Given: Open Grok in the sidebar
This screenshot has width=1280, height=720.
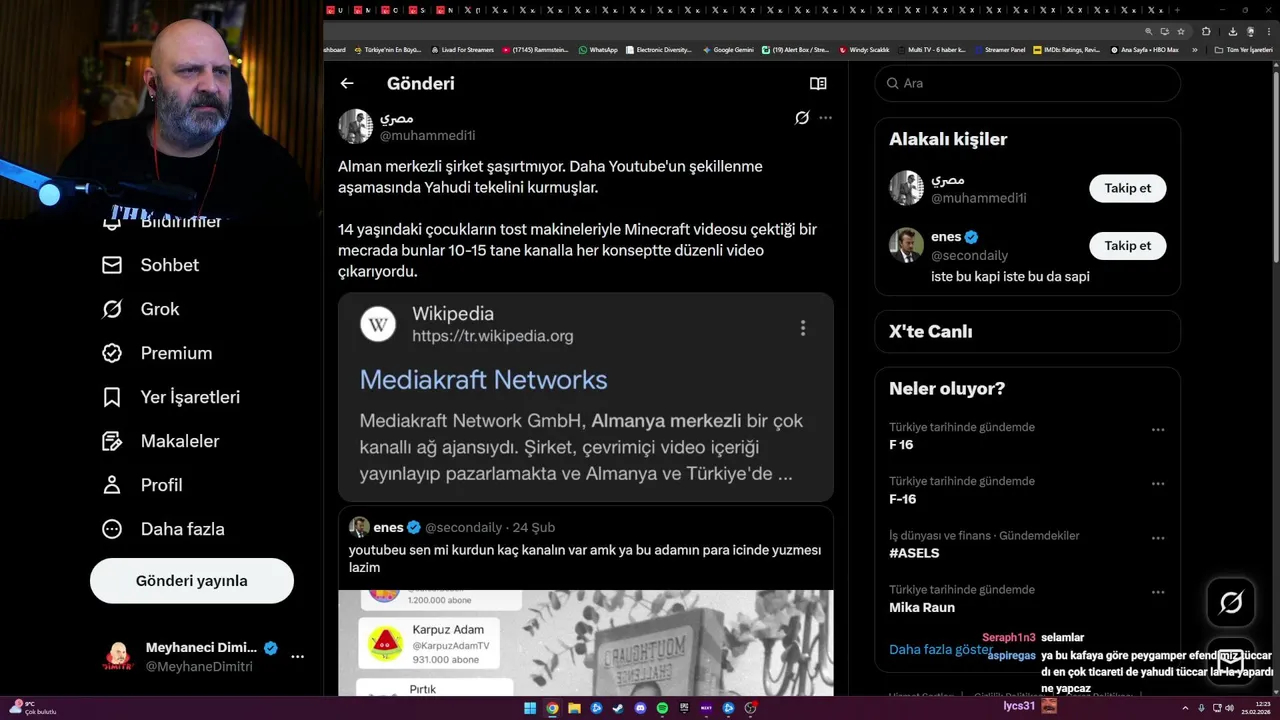Looking at the screenshot, I should [x=141, y=309].
